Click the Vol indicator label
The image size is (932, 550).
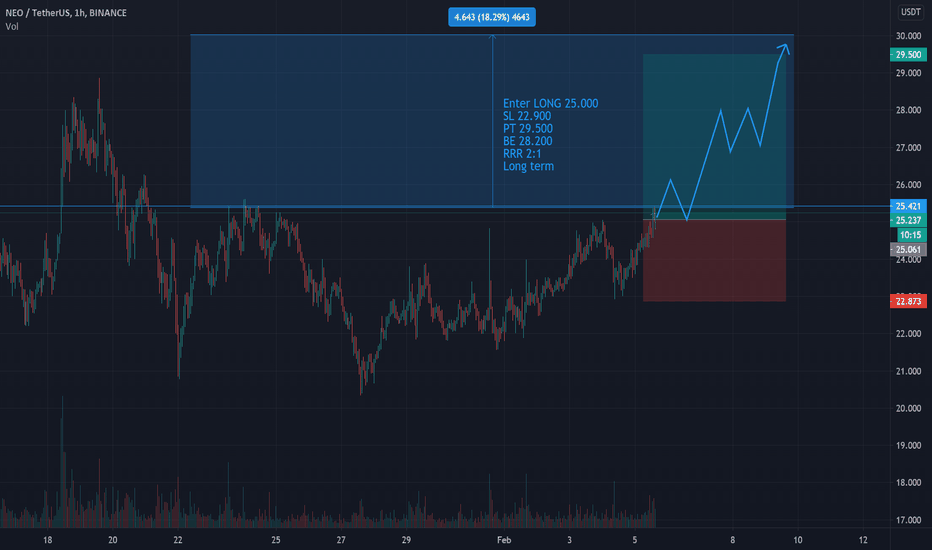pos(12,27)
